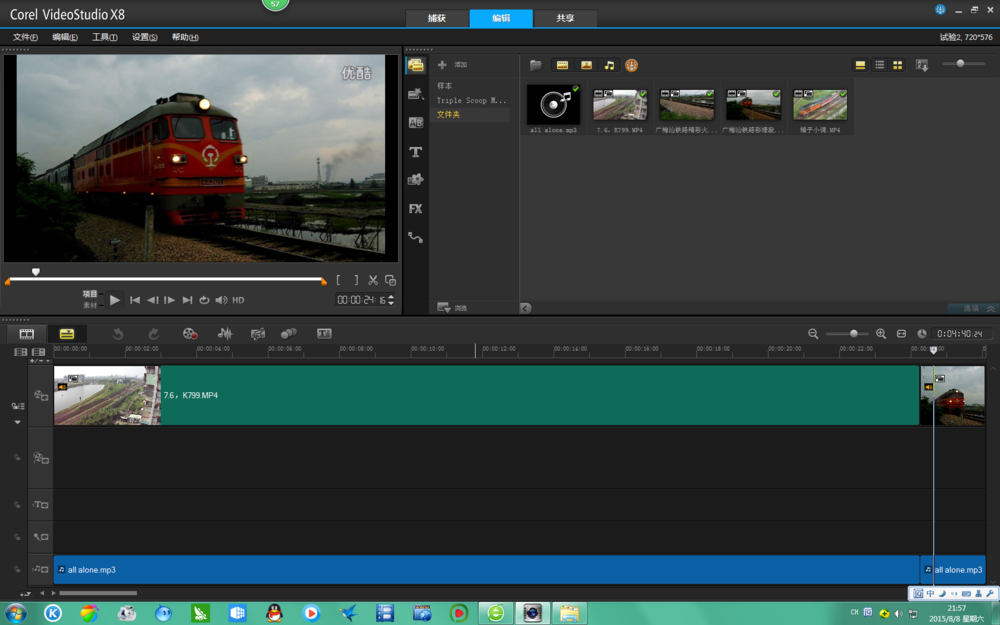
Task: Open the 设置 Settings menu
Action: 145,37
